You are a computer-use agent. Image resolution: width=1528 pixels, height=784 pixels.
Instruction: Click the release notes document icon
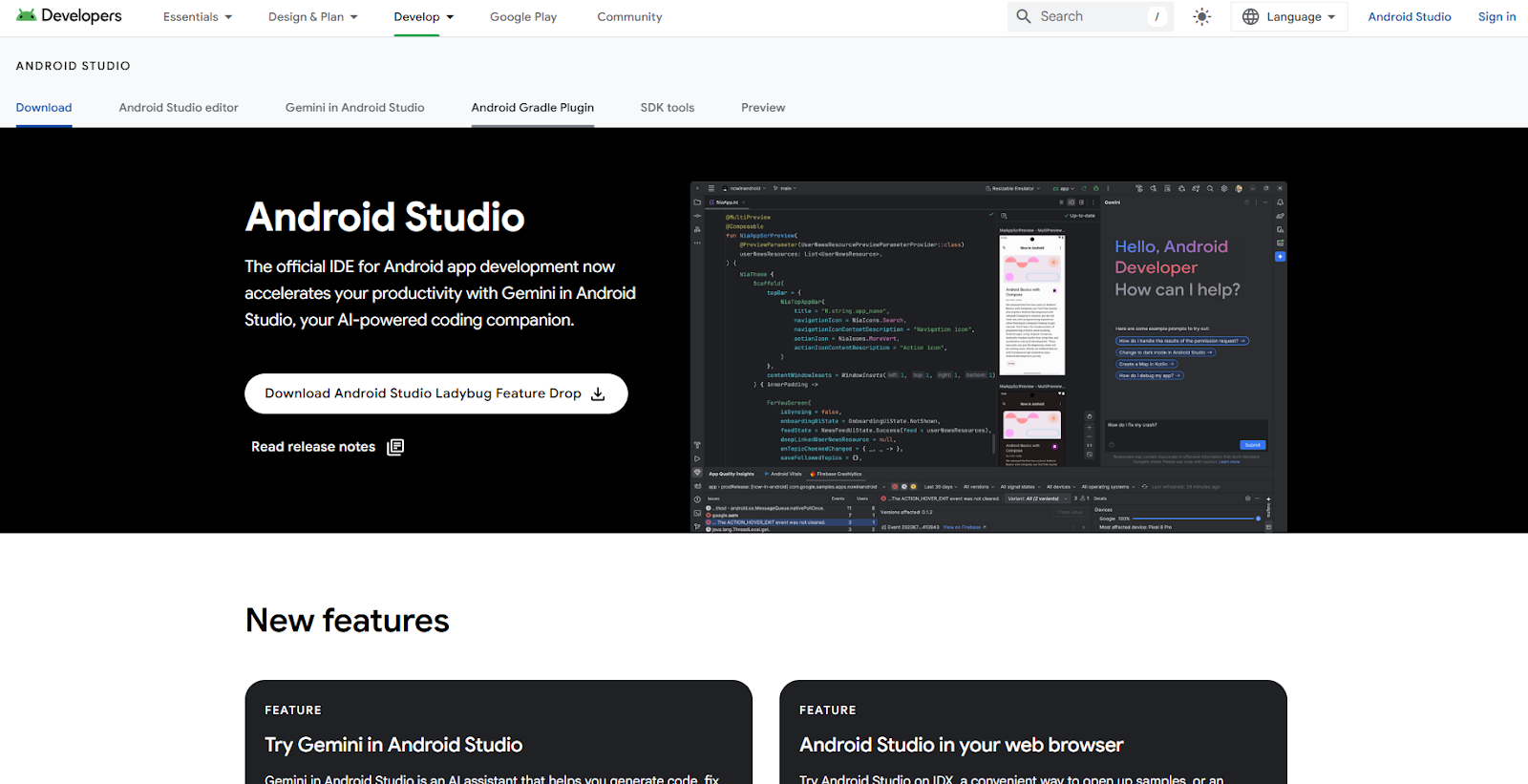pyautogui.click(x=395, y=447)
